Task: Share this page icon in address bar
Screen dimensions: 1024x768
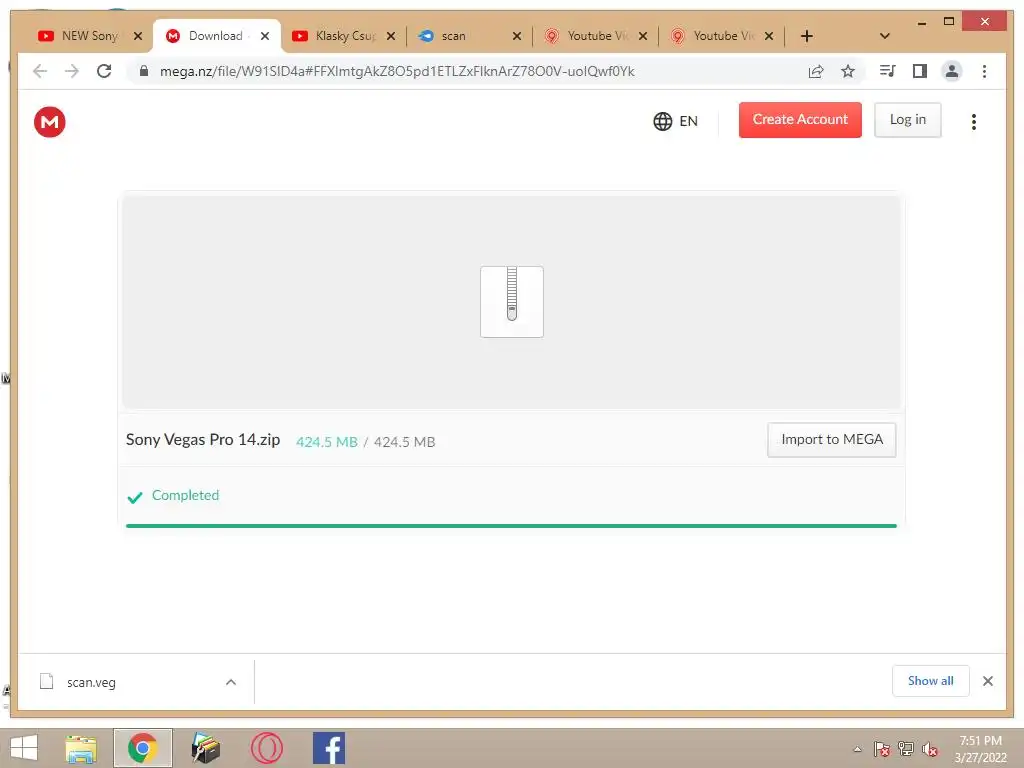Action: tap(816, 71)
